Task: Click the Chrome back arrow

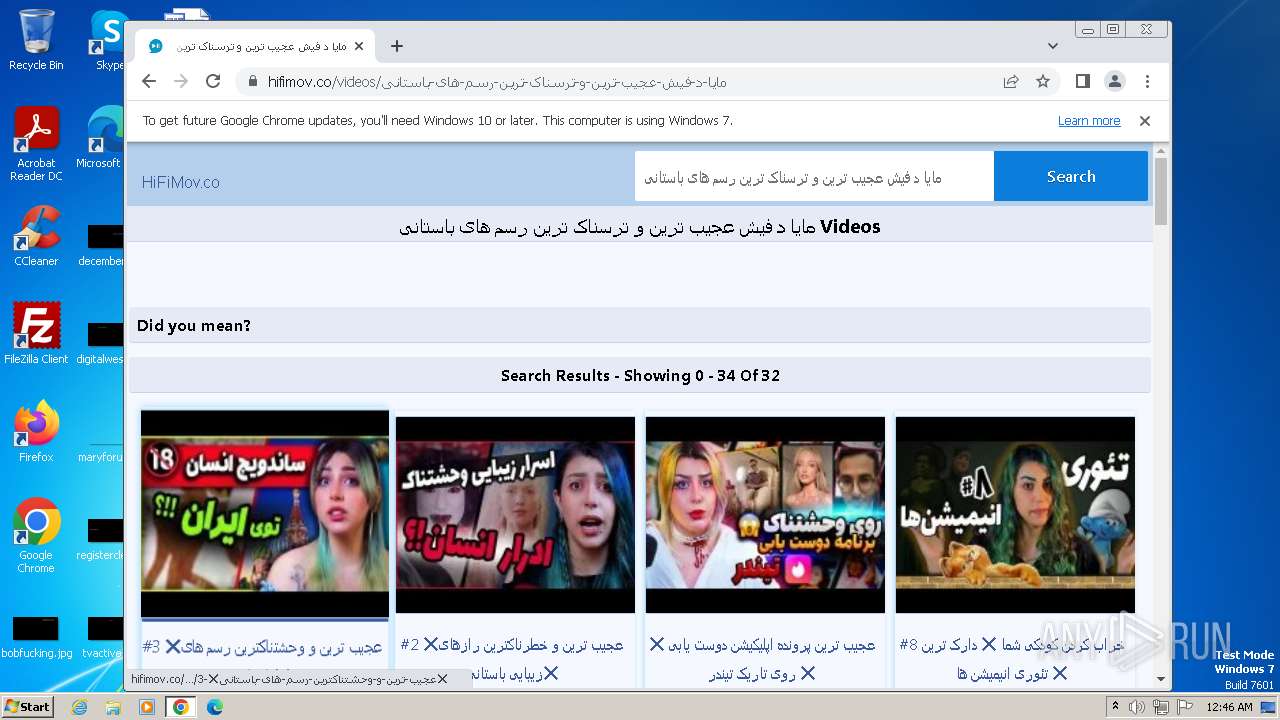Action: point(149,82)
